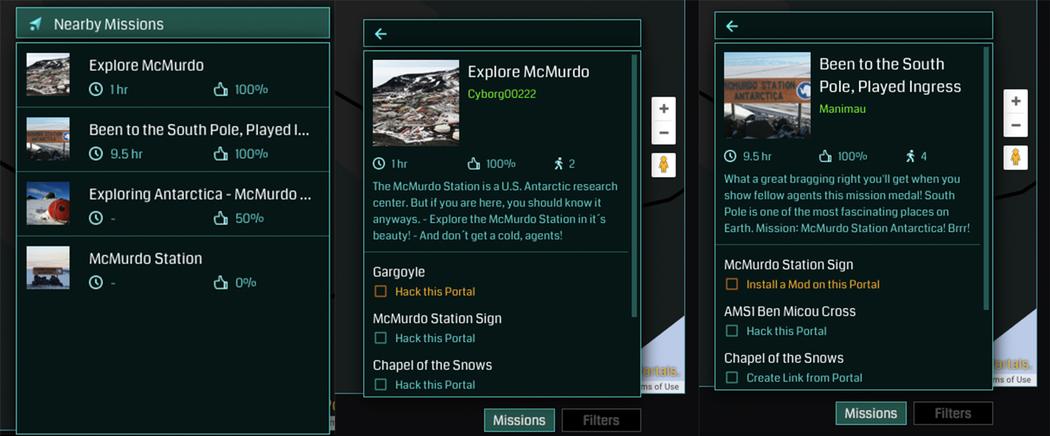This screenshot has width=1050, height=436.
Task: Open the Explore McMurdo mission in the list
Action: [x=173, y=75]
